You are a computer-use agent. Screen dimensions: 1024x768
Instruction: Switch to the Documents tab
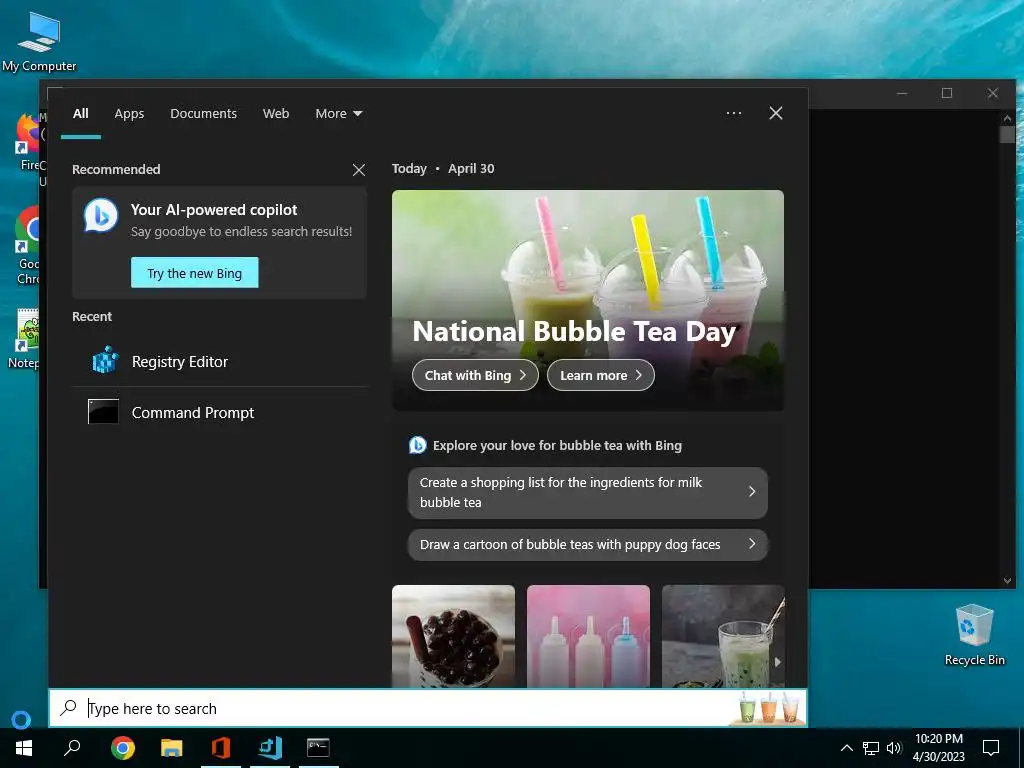203,114
